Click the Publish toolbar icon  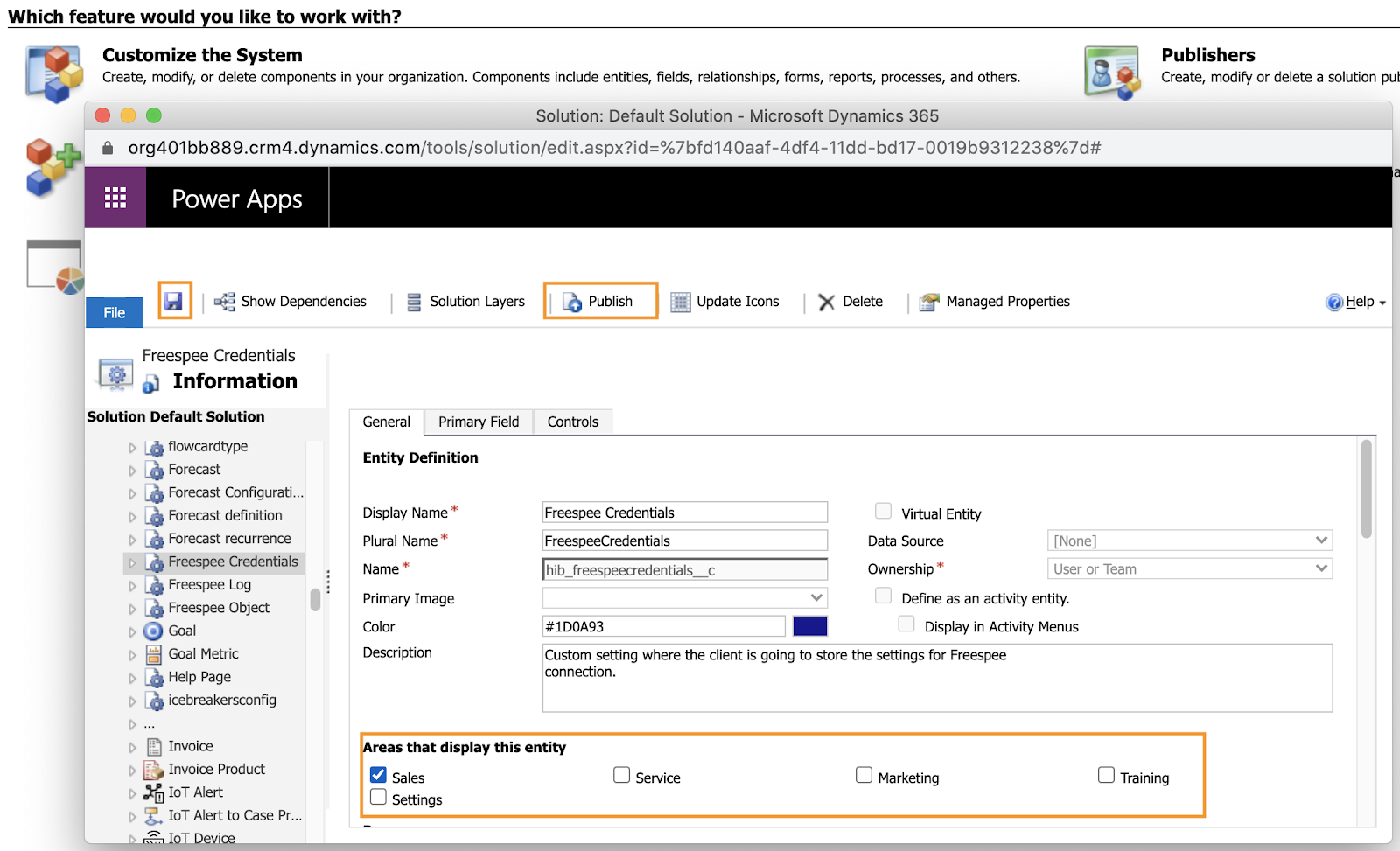coord(572,302)
